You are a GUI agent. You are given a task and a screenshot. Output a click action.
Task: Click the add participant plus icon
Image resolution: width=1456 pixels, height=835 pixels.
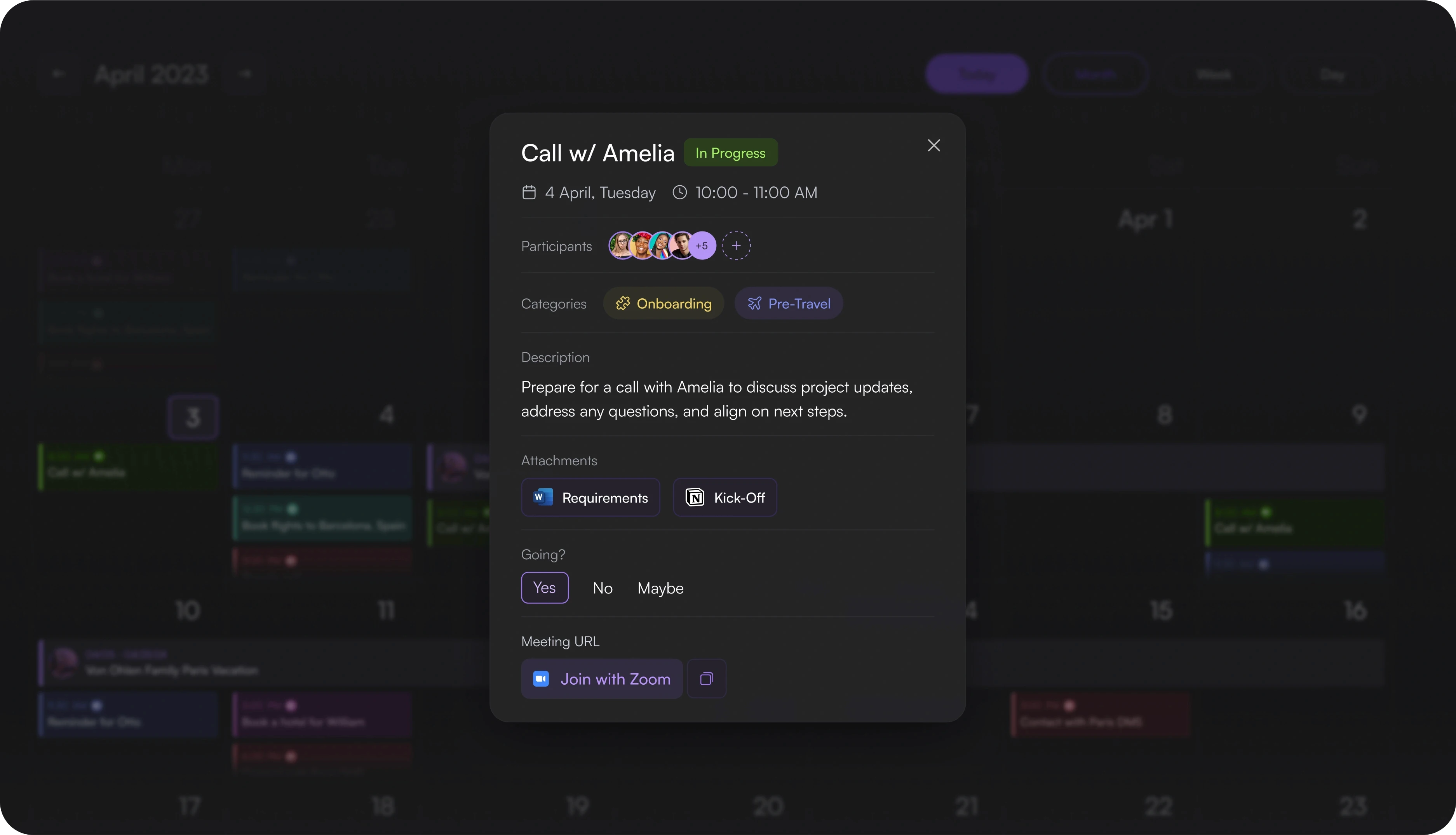tap(736, 245)
